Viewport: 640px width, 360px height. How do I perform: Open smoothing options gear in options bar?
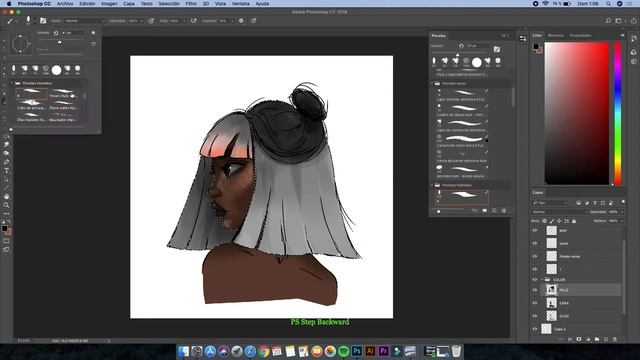pos(241,20)
